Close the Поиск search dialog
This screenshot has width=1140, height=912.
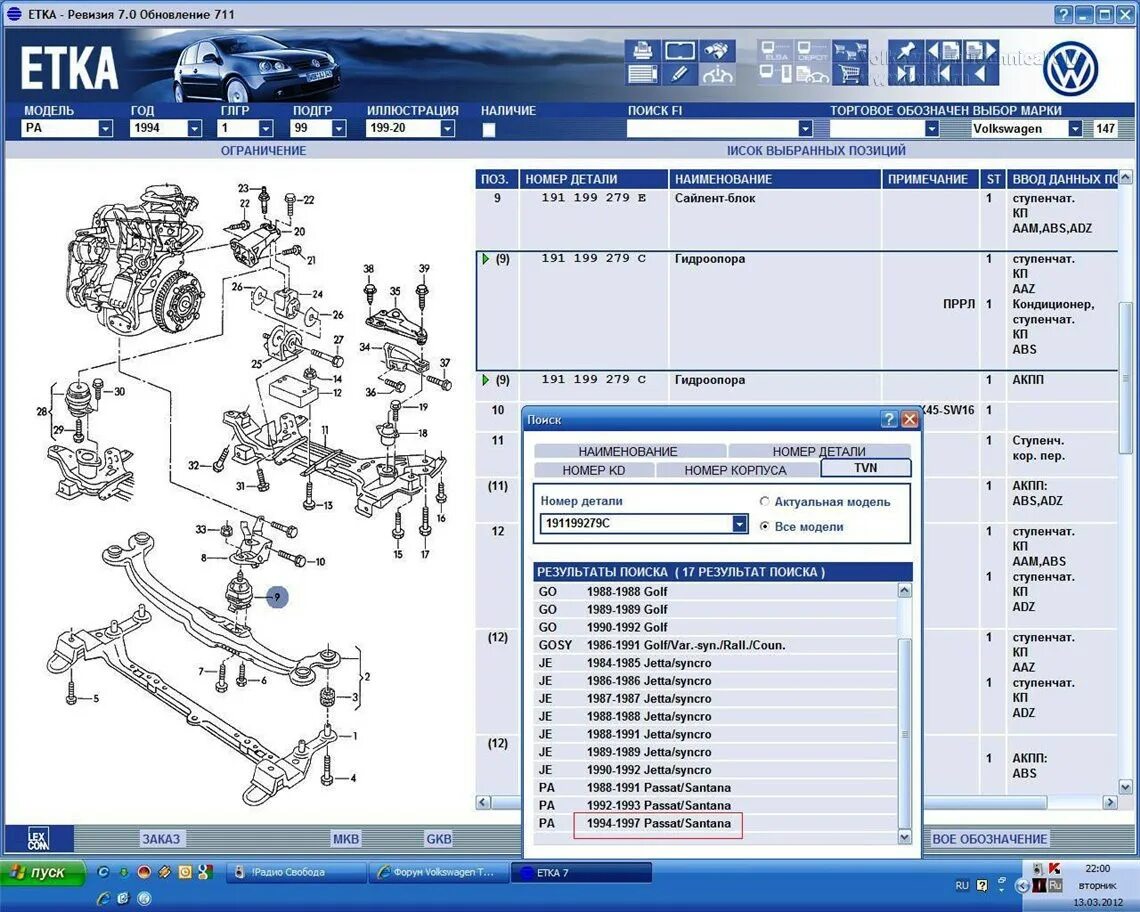[x=910, y=420]
